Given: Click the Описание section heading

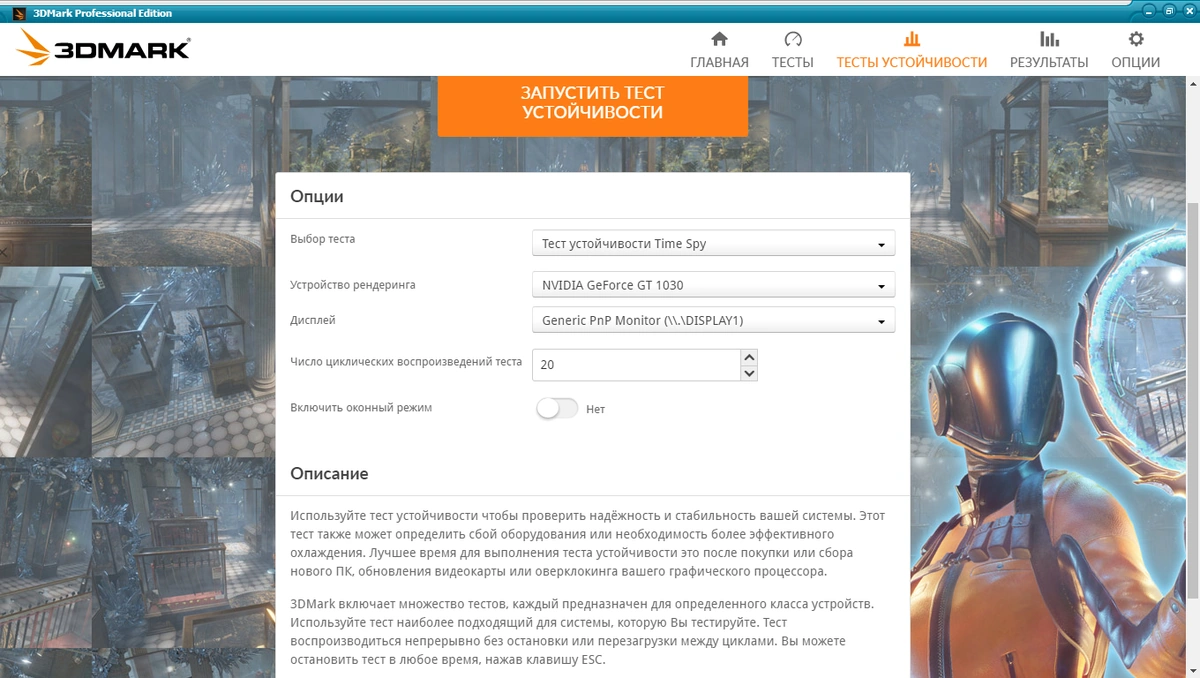Looking at the screenshot, I should 329,473.
